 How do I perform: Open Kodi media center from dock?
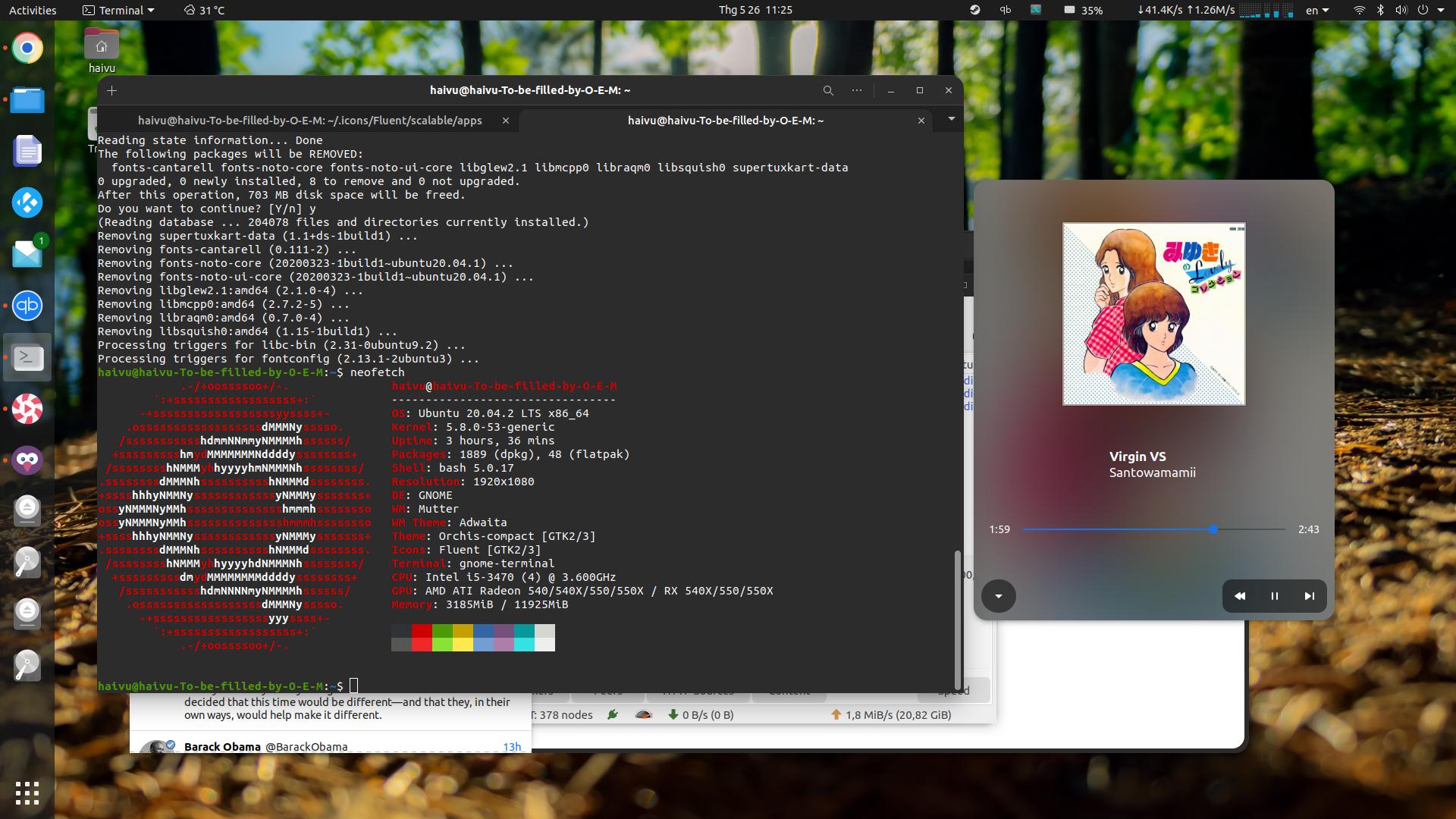coord(27,202)
